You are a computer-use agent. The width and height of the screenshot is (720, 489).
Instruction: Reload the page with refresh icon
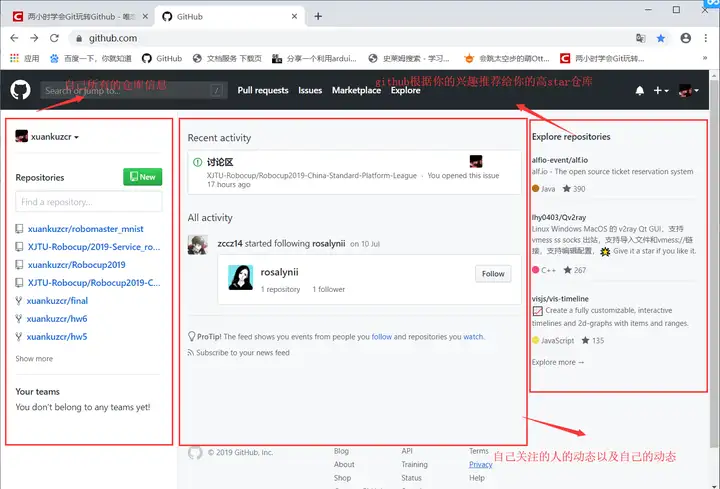coord(54,38)
